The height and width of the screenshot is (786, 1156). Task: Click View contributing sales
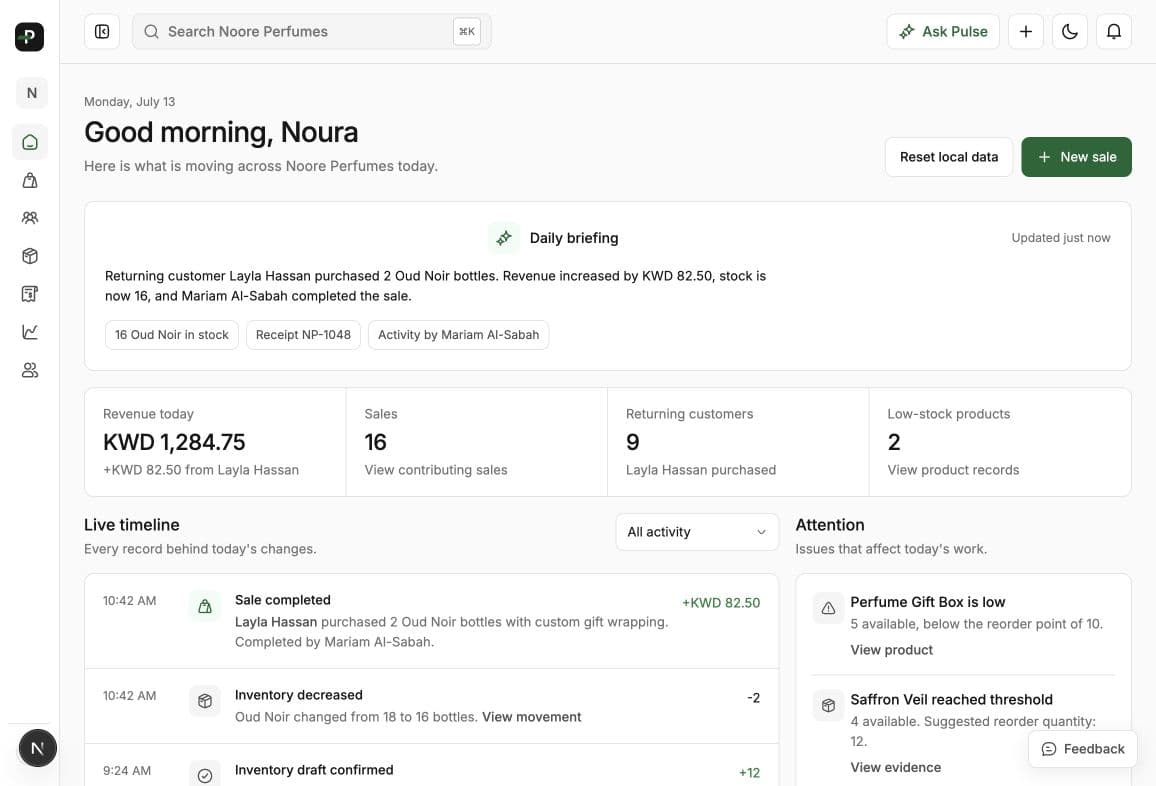coord(436,470)
